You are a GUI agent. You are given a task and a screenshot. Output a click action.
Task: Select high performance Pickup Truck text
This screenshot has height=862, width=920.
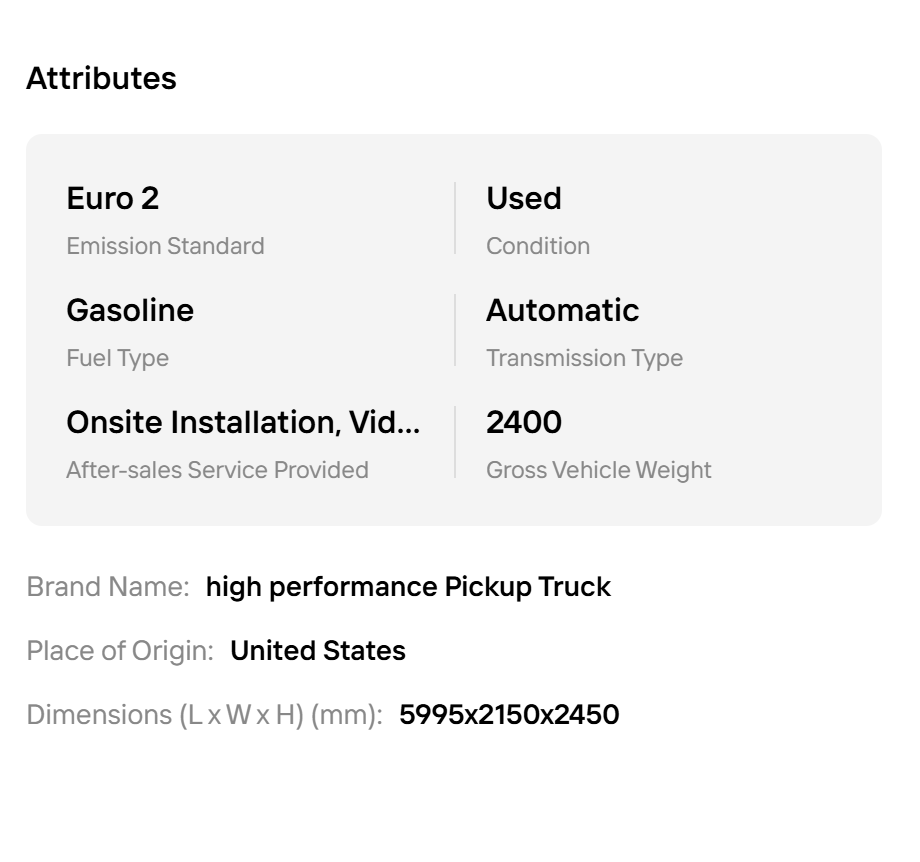408,587
